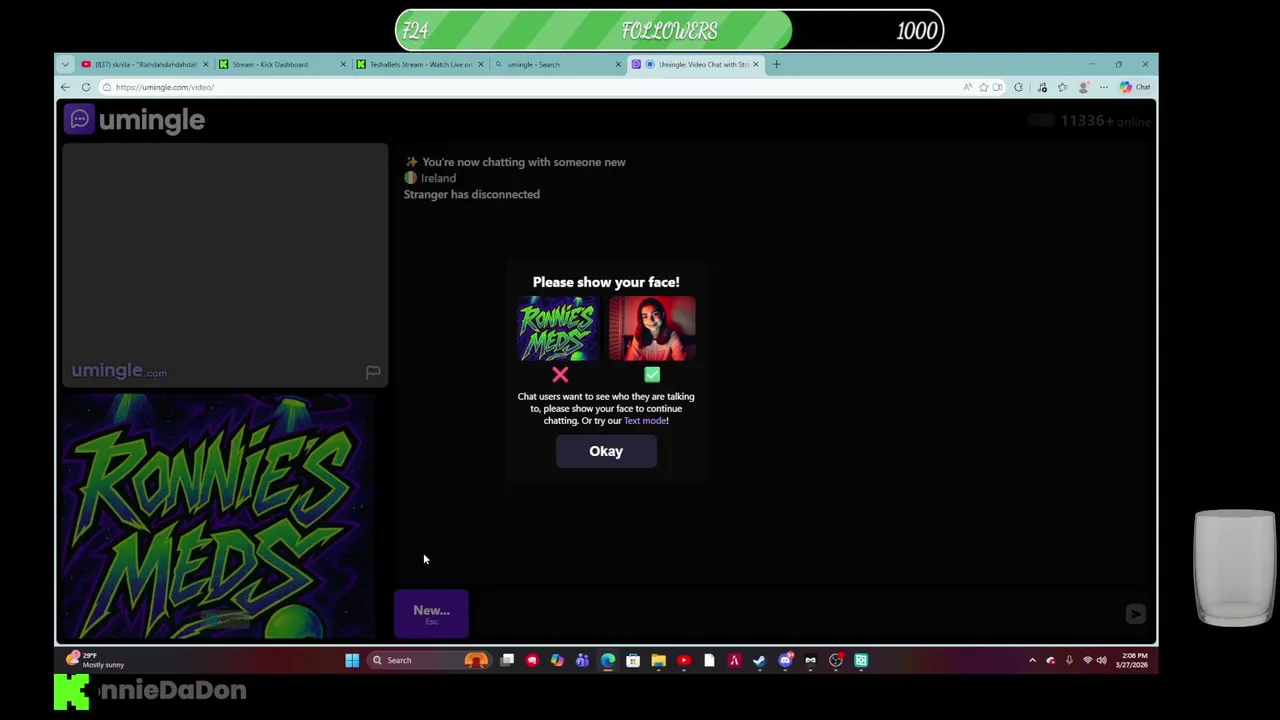
Task: Open Steam from taskbar
Action: click(759, 660)
